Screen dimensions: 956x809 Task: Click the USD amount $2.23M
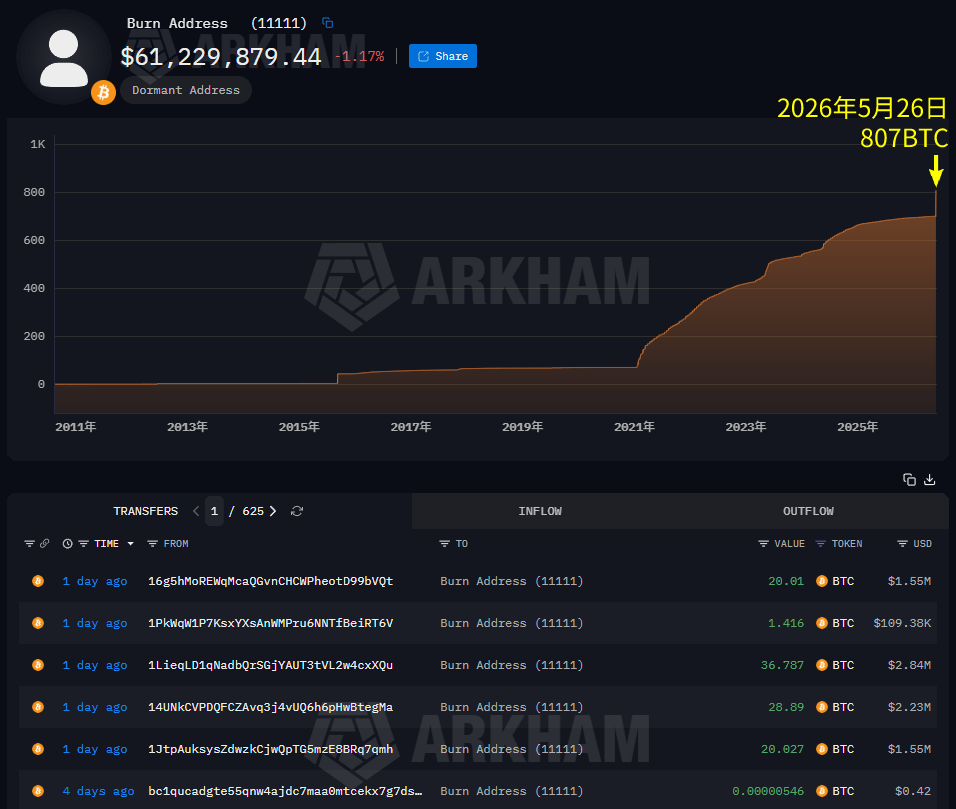click(x=910, y=707)
